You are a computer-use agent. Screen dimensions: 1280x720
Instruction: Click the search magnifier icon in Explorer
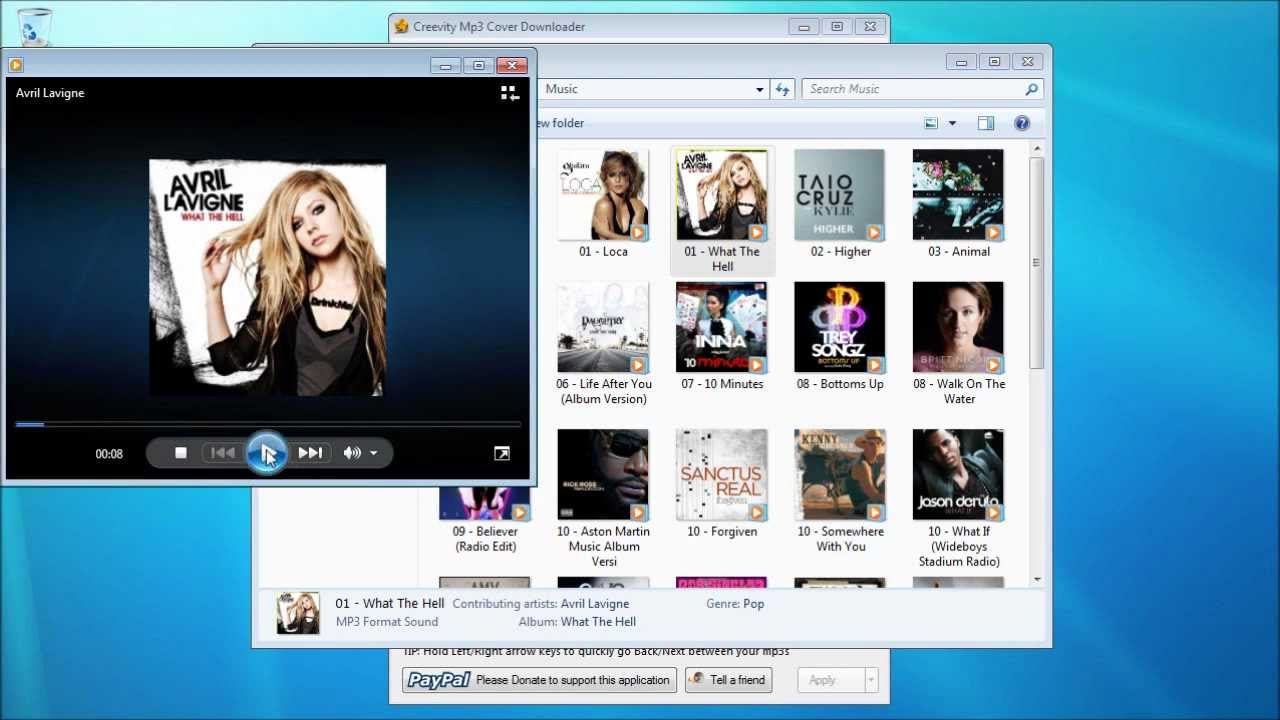[x=1031, y=89]
